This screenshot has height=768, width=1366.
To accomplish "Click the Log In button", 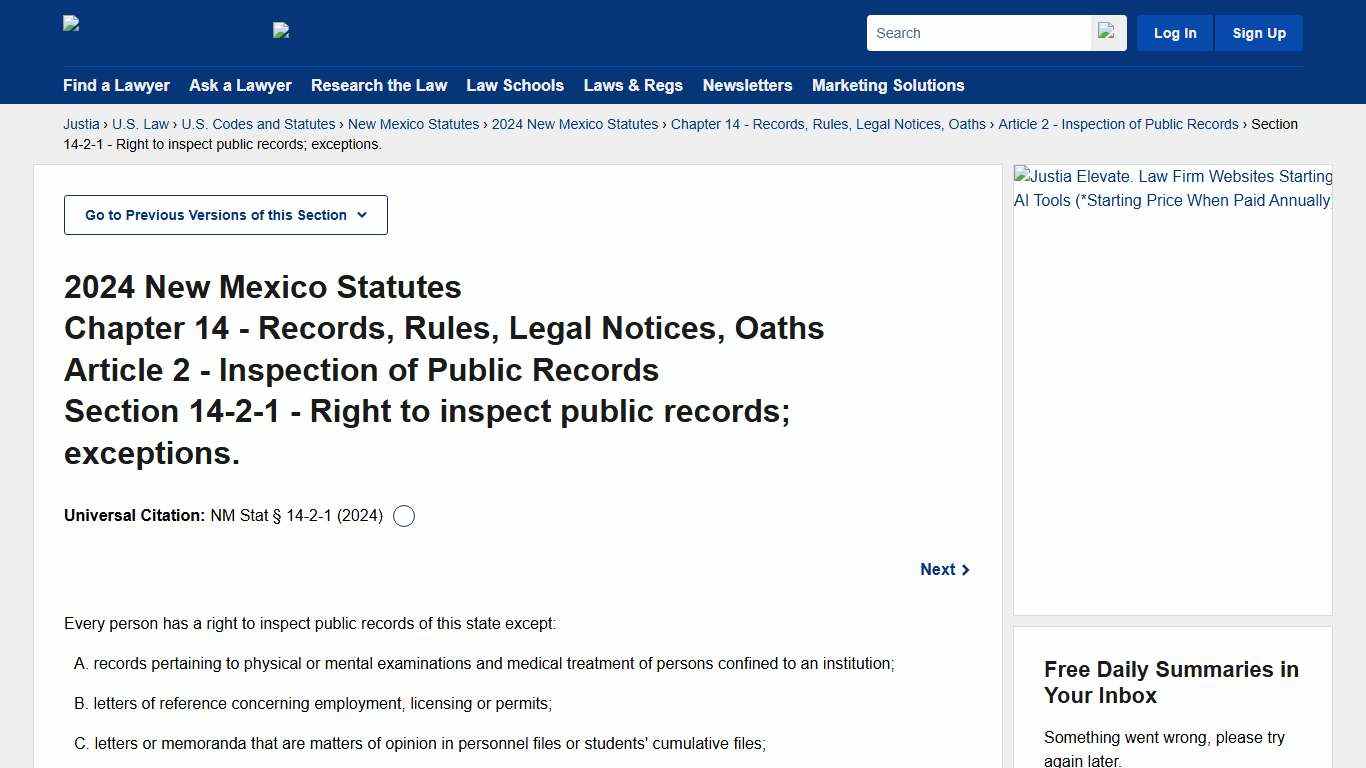I will click(1174, 32).
